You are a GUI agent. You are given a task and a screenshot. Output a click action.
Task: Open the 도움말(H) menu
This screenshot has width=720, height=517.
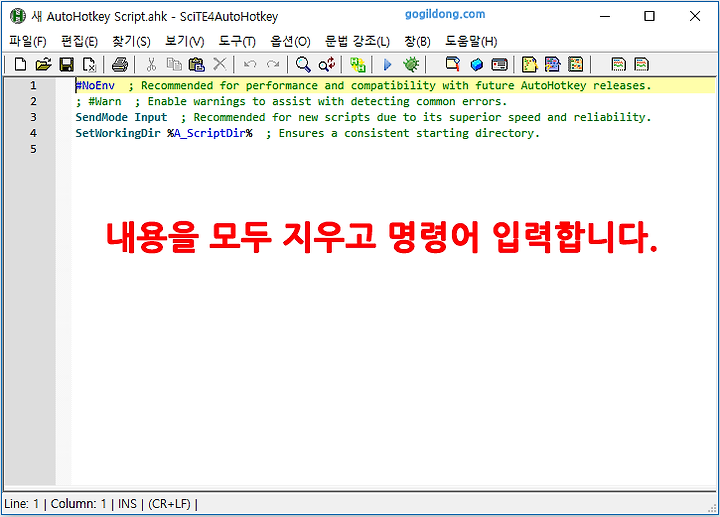pos(471,41)
